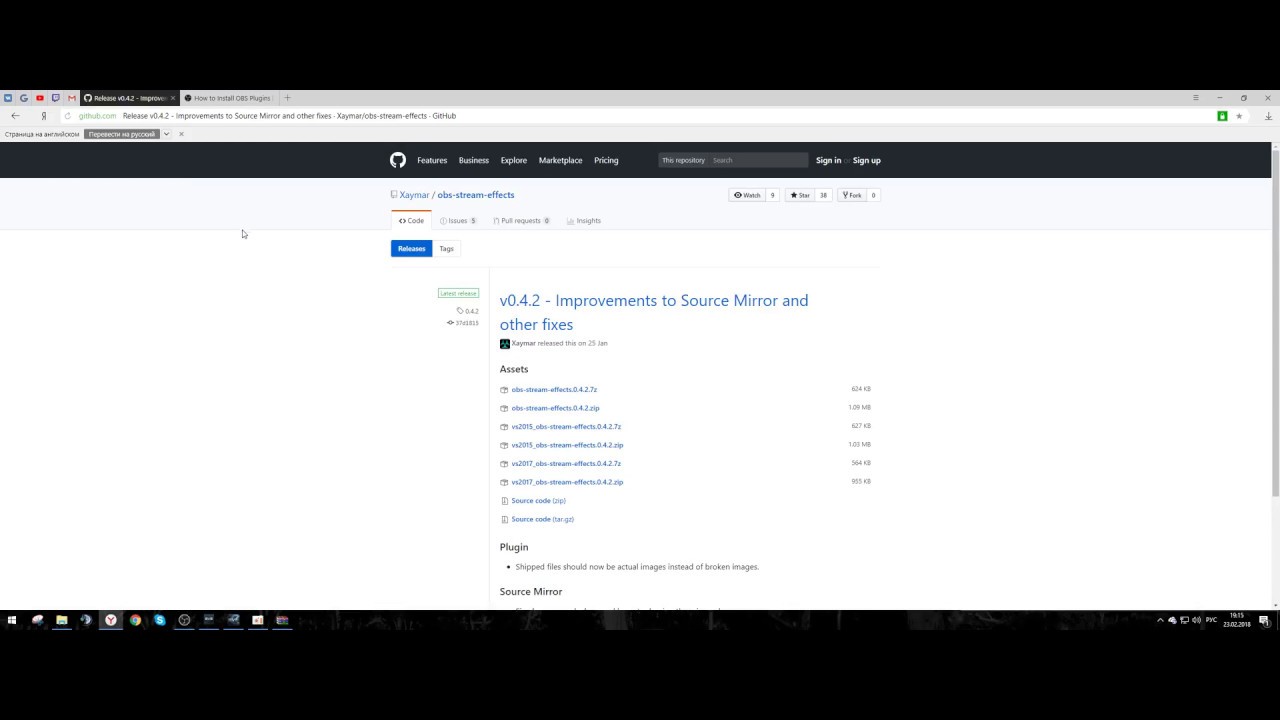
Task: Switch to the Issues tab
Action: click(458, 221)
